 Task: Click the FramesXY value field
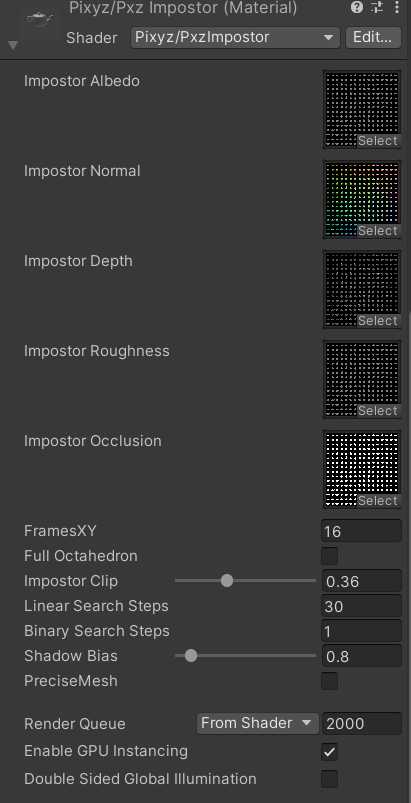coord(361,531)
